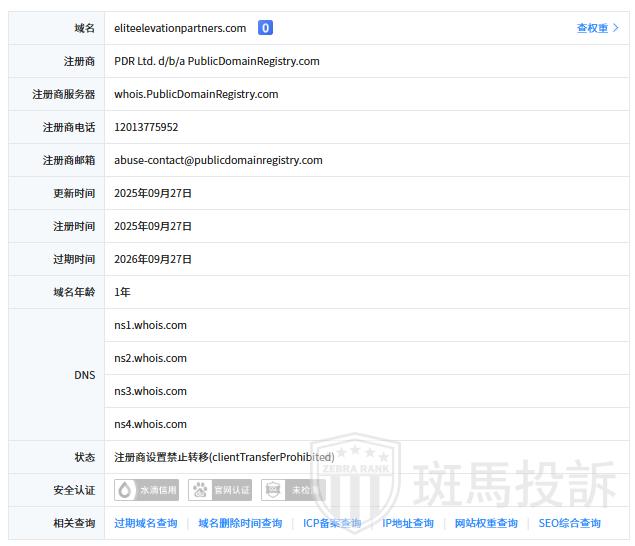Select the ns2.whois.com DNS entry

pos(150,358)
